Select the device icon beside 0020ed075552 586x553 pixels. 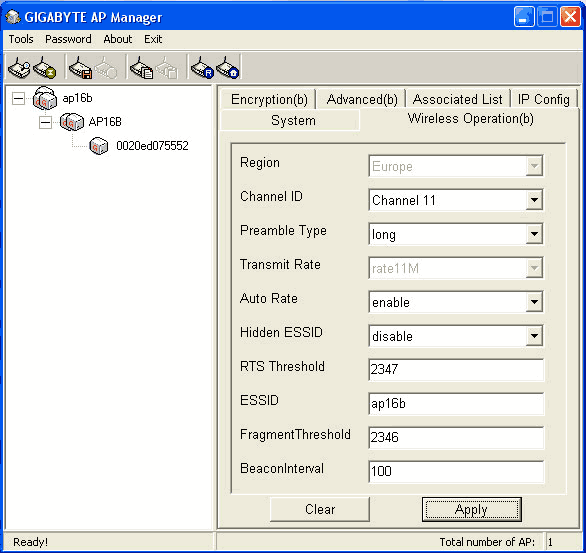coord(99,146)
